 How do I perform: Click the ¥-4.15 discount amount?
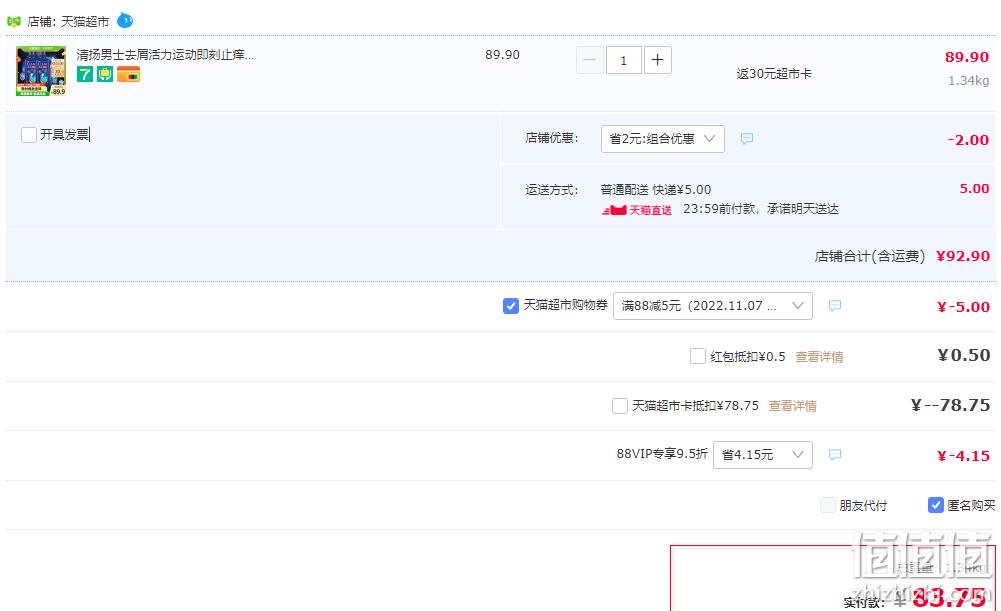pyautogui.click(x=963, y=456)
